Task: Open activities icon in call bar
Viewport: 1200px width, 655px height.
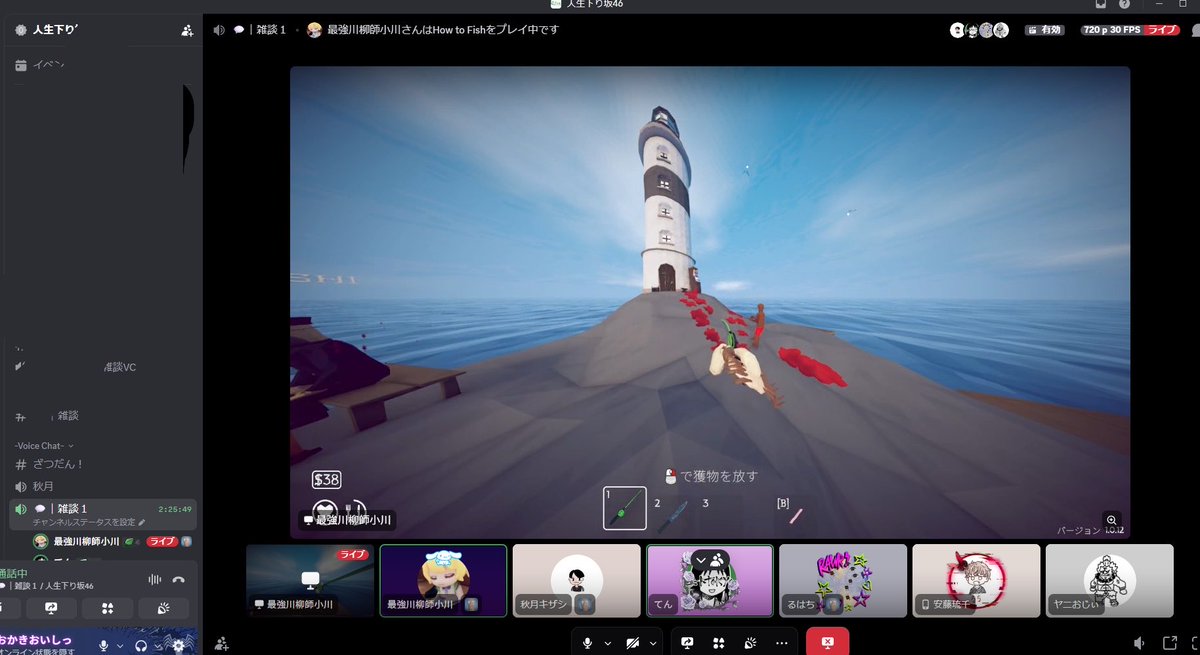Action: (718, 643)
